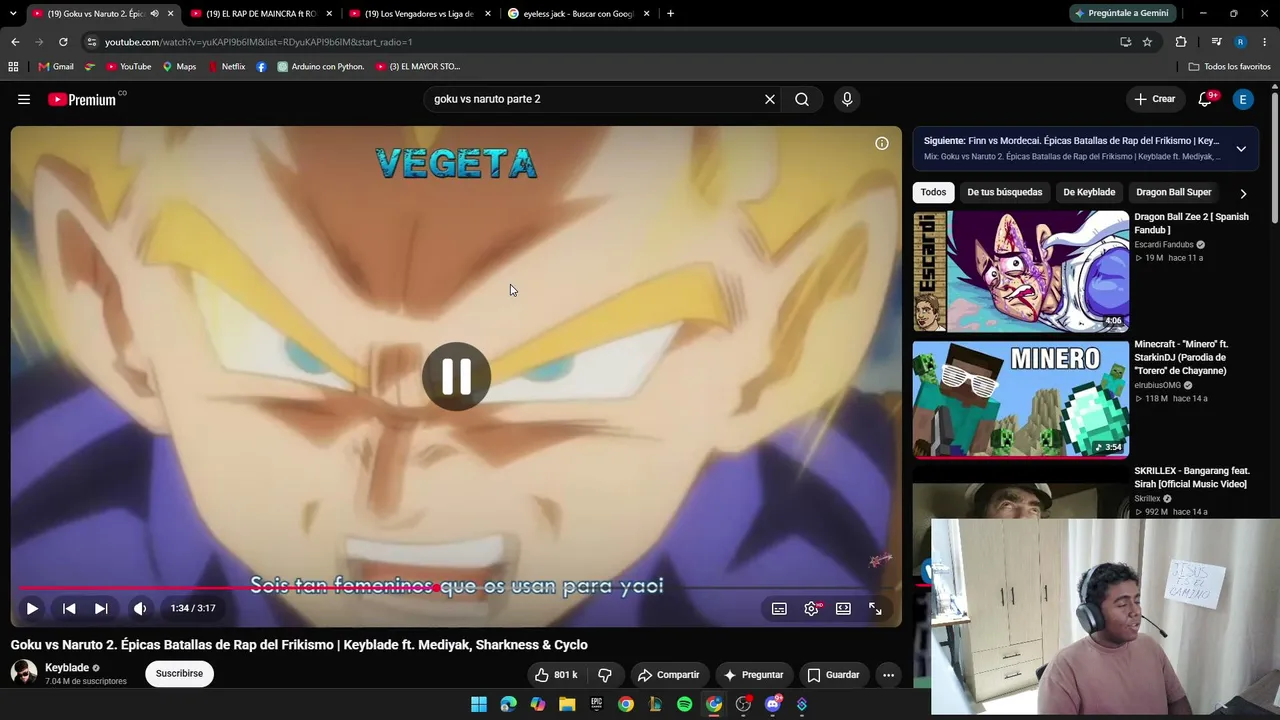Open the Dragon Ball Zee 2 thumbnail

(x=1021, y=271)
